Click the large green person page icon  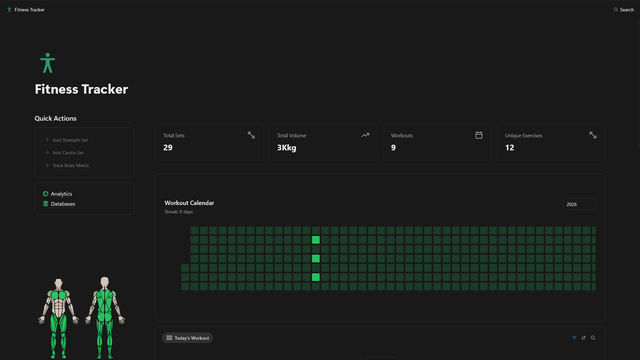(x=47, y=63)
